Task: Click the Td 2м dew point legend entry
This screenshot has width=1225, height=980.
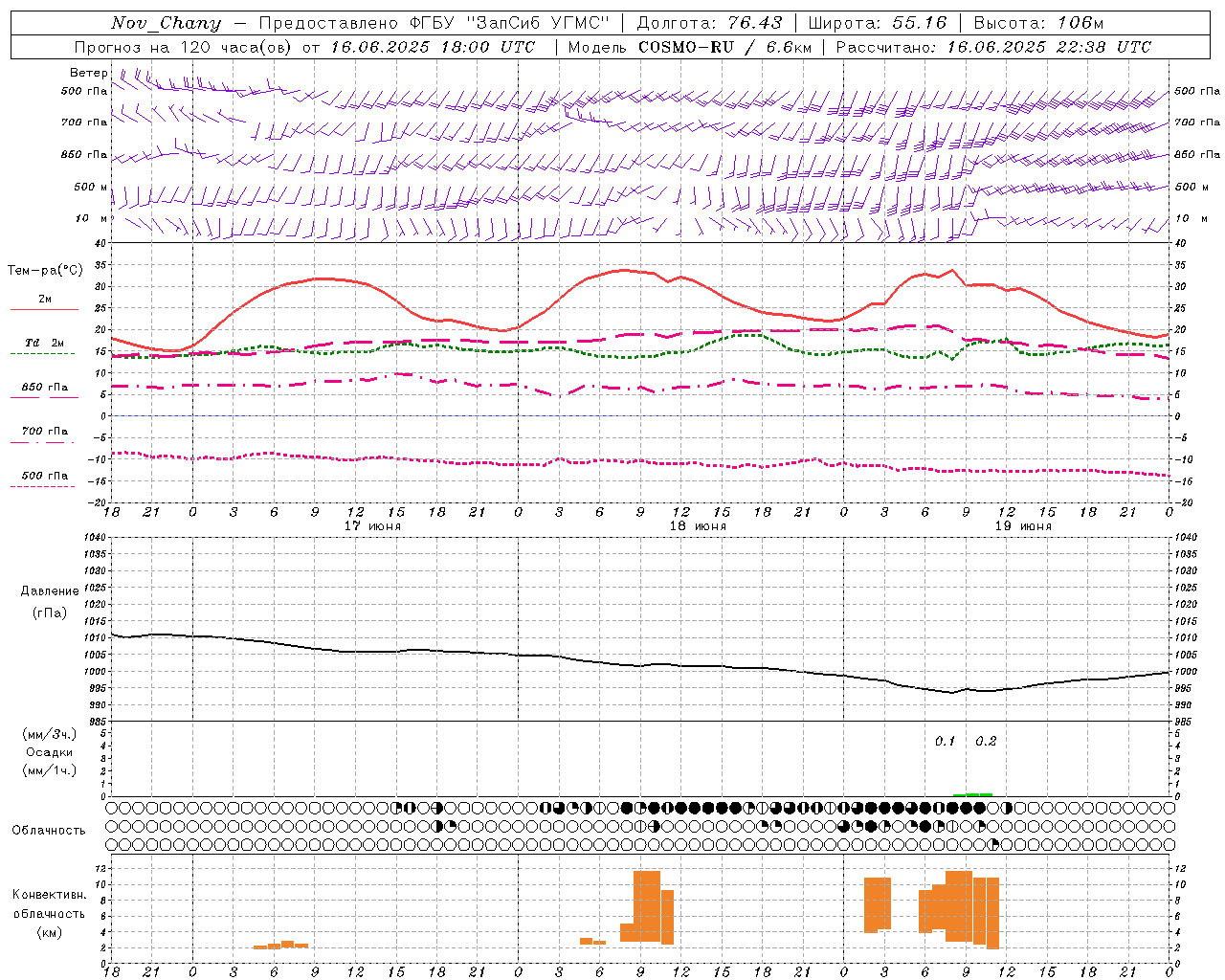Action: click(x=45, y=343)
